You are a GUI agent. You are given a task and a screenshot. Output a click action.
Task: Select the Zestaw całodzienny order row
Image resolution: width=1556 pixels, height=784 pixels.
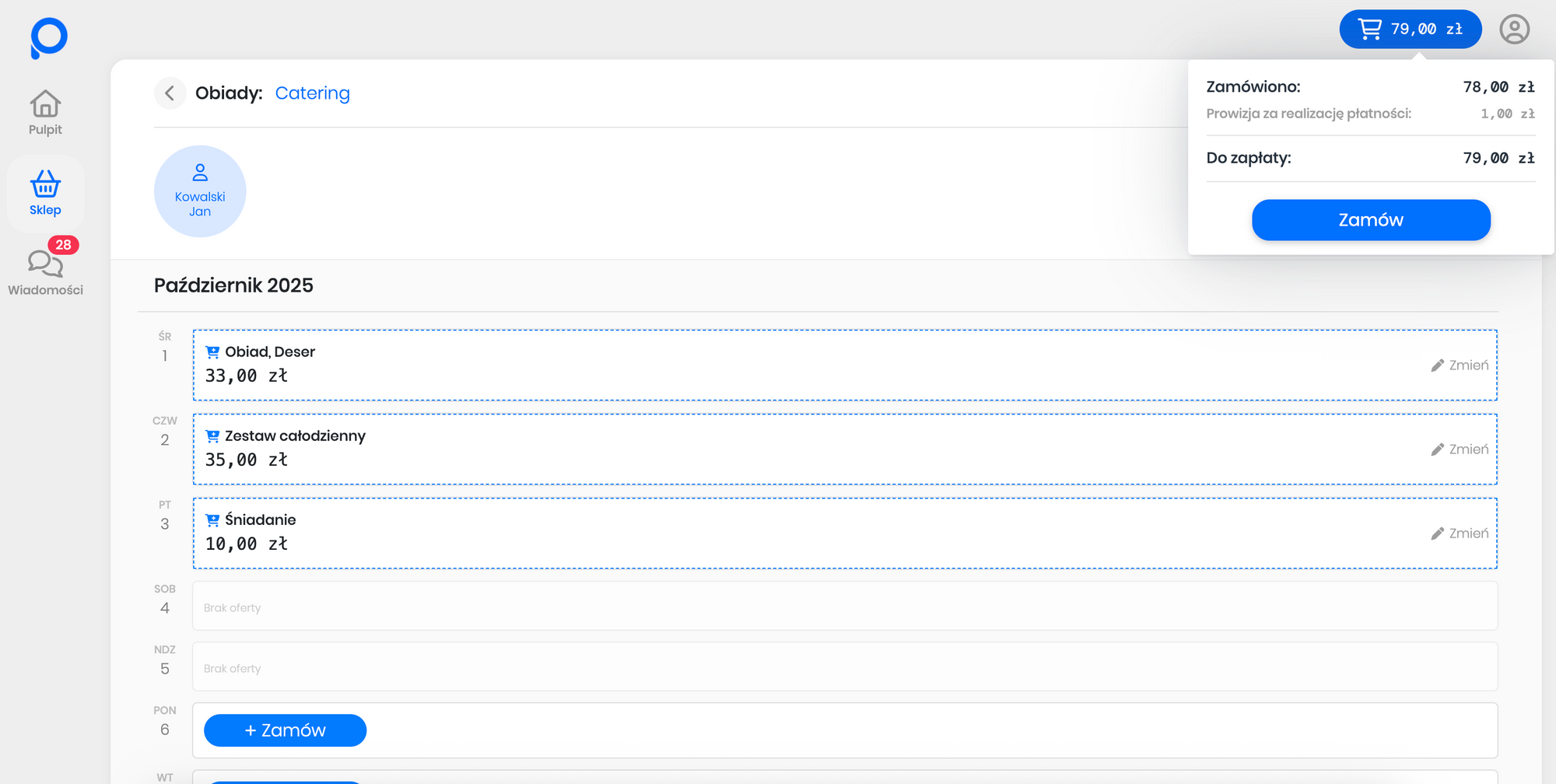pyautogui.click(x=778, y=449)
